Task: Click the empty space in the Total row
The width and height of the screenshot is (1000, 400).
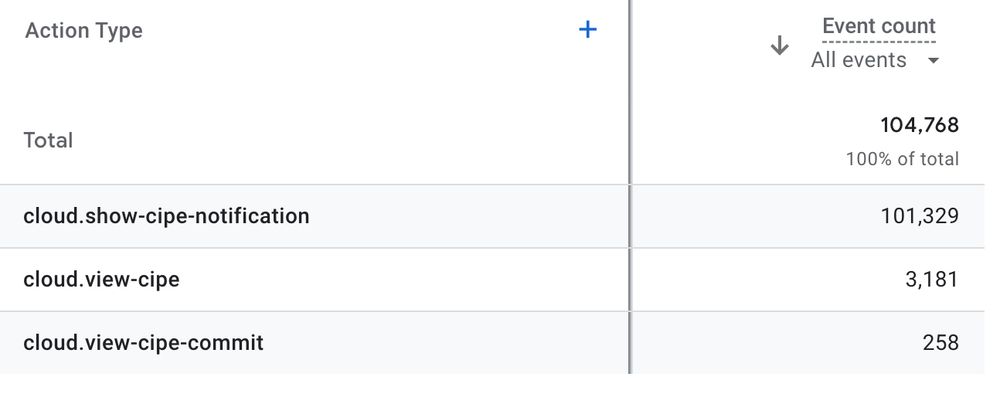Action: [x=351, y=140]
